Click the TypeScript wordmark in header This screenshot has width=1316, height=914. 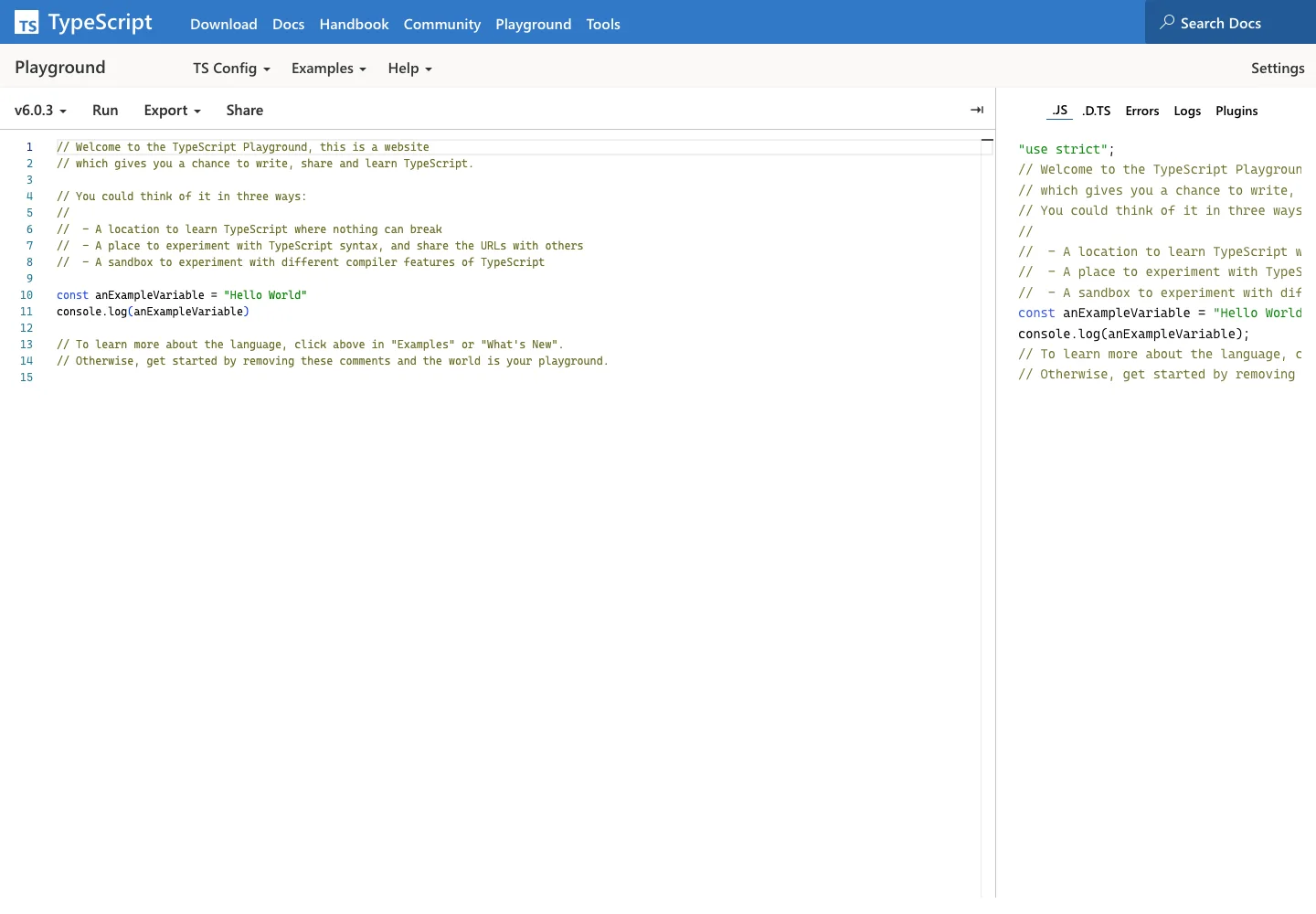(x=101, y=23)
